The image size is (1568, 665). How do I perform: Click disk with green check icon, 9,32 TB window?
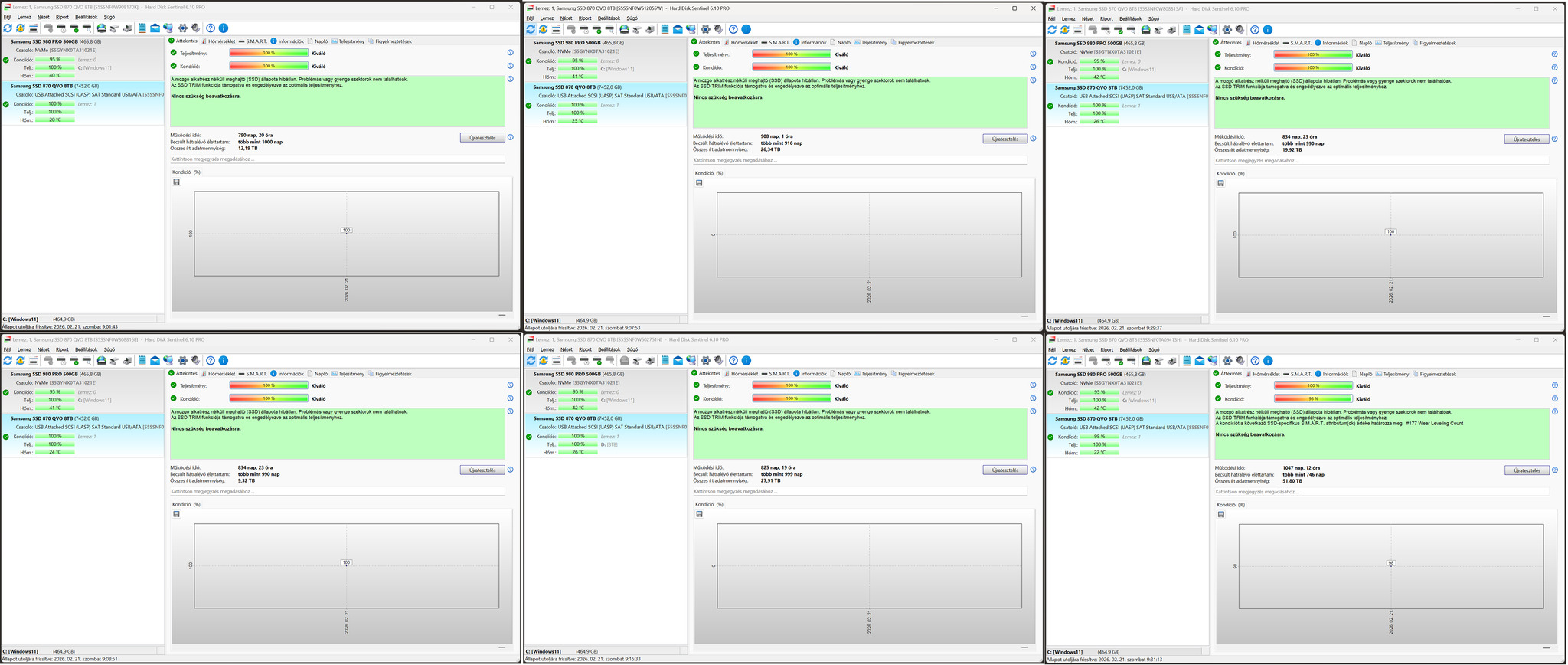point(74,360)
